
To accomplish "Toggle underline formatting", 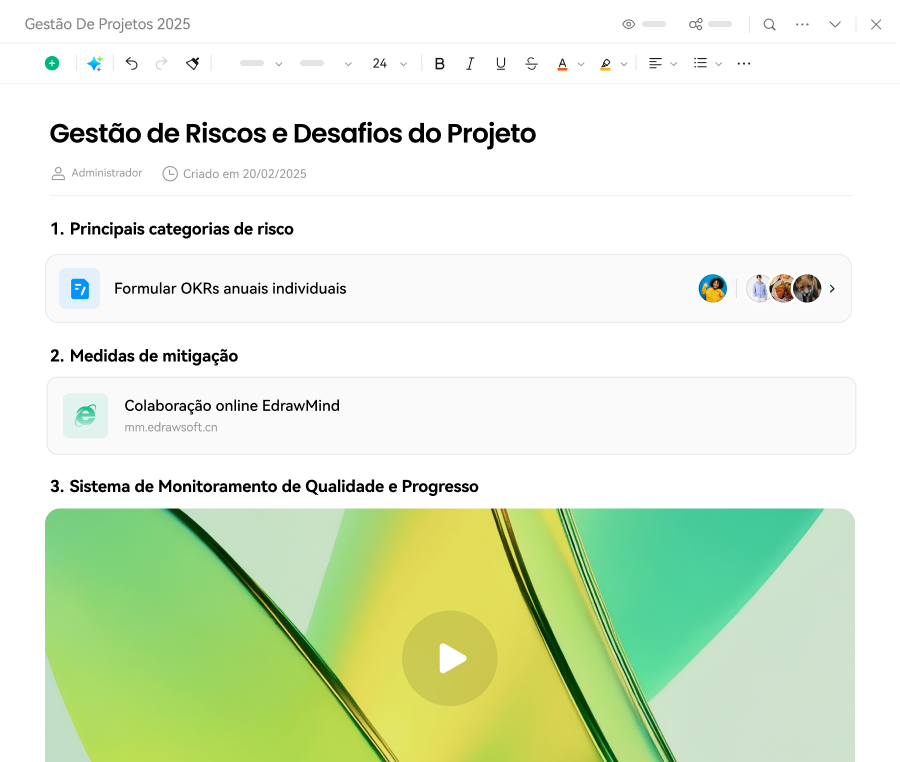I will 501,63.
